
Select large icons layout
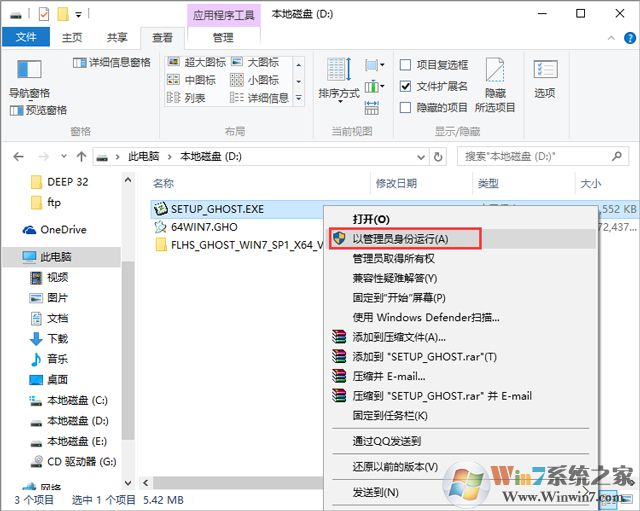256,62
